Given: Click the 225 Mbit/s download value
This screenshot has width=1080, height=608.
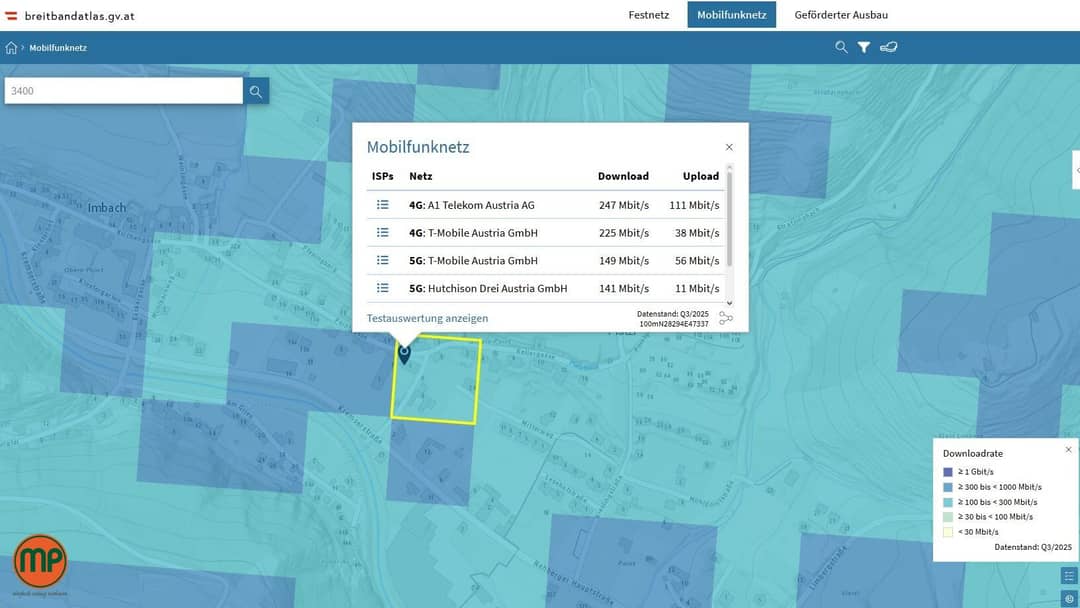Looking at the screenshot, I should (x=624, y=233).
